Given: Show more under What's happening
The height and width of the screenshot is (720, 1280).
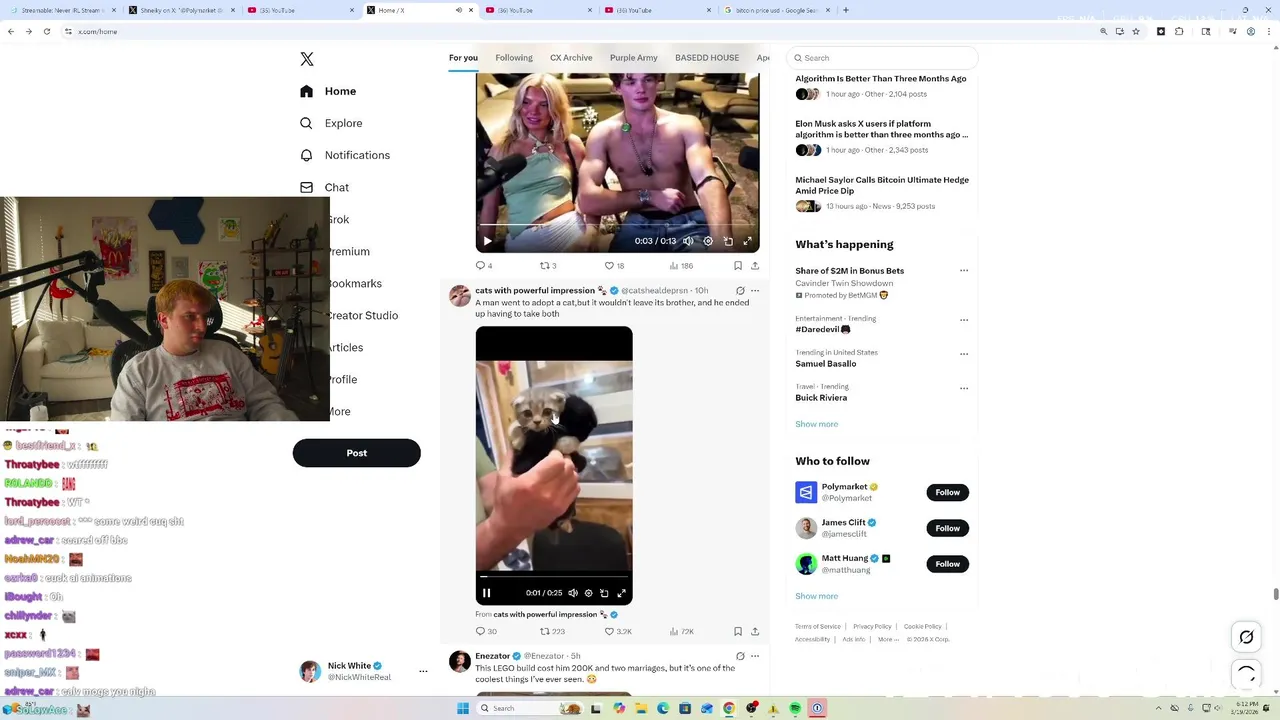Looking at the screenshot, I should (x=817, y=424).
